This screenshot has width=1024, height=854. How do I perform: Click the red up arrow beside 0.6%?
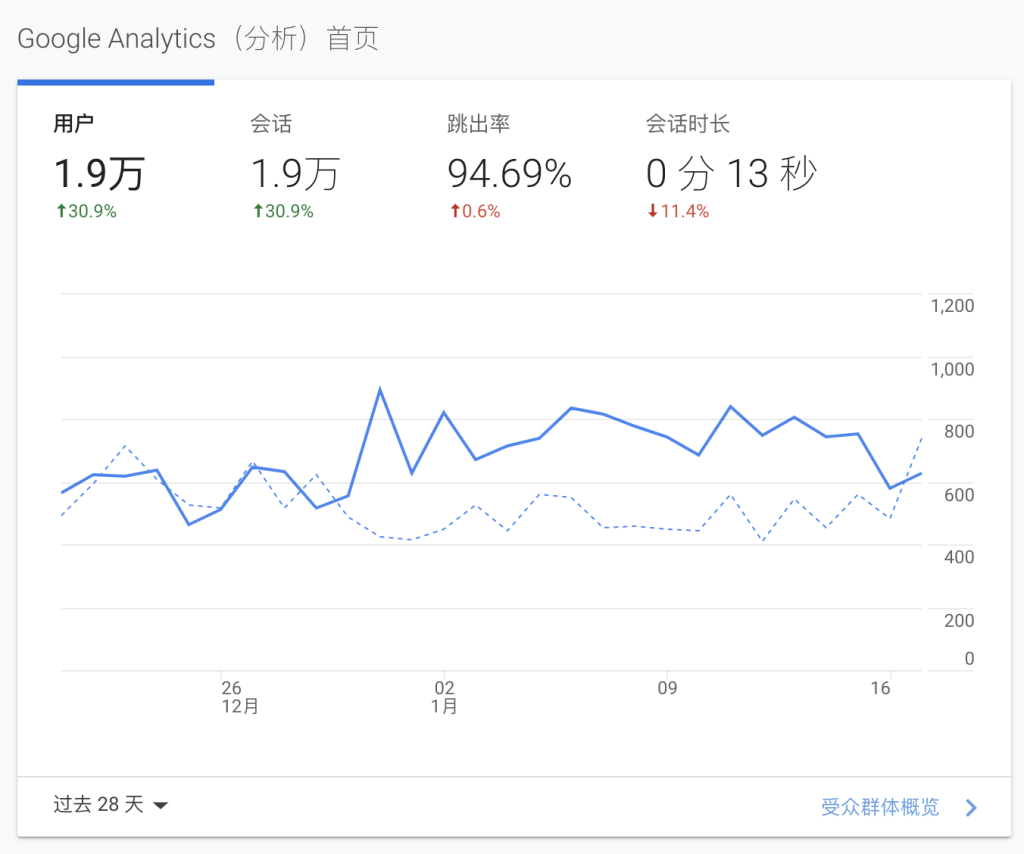click(x=454, y=211)
